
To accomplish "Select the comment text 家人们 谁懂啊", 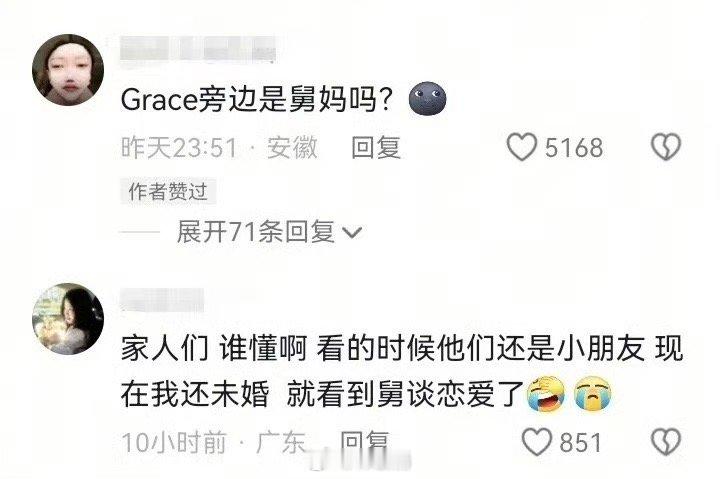I will (214, 349).
